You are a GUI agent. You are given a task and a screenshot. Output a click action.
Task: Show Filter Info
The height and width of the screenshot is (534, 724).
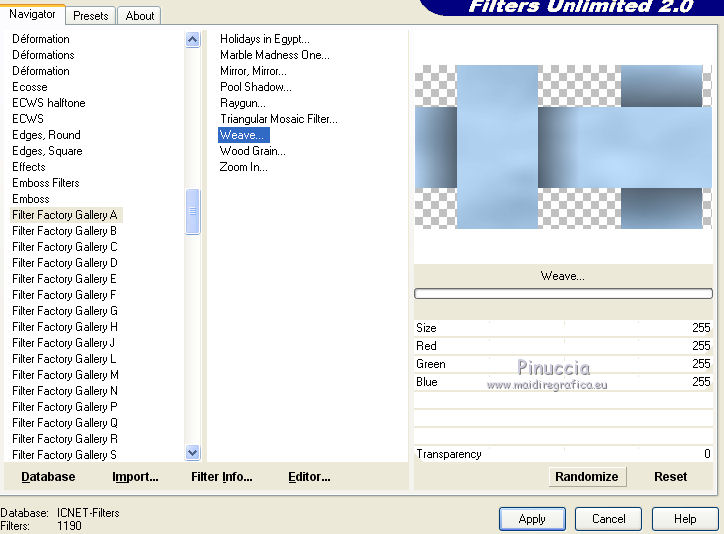point(222,477)
